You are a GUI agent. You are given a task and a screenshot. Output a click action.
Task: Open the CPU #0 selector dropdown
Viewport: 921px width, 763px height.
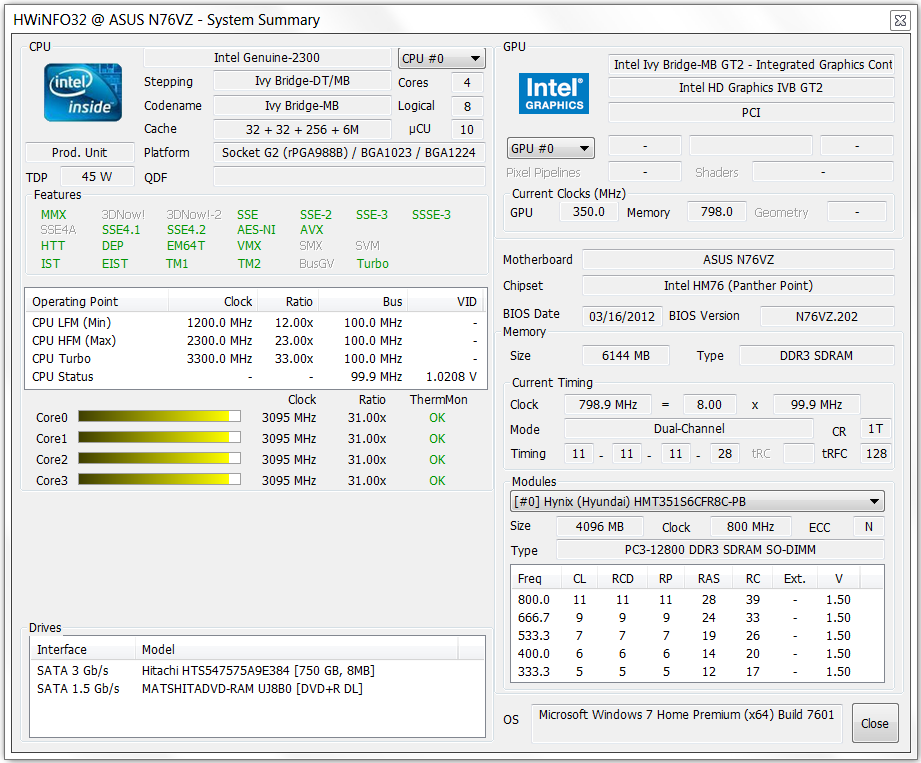coord(441,58)
